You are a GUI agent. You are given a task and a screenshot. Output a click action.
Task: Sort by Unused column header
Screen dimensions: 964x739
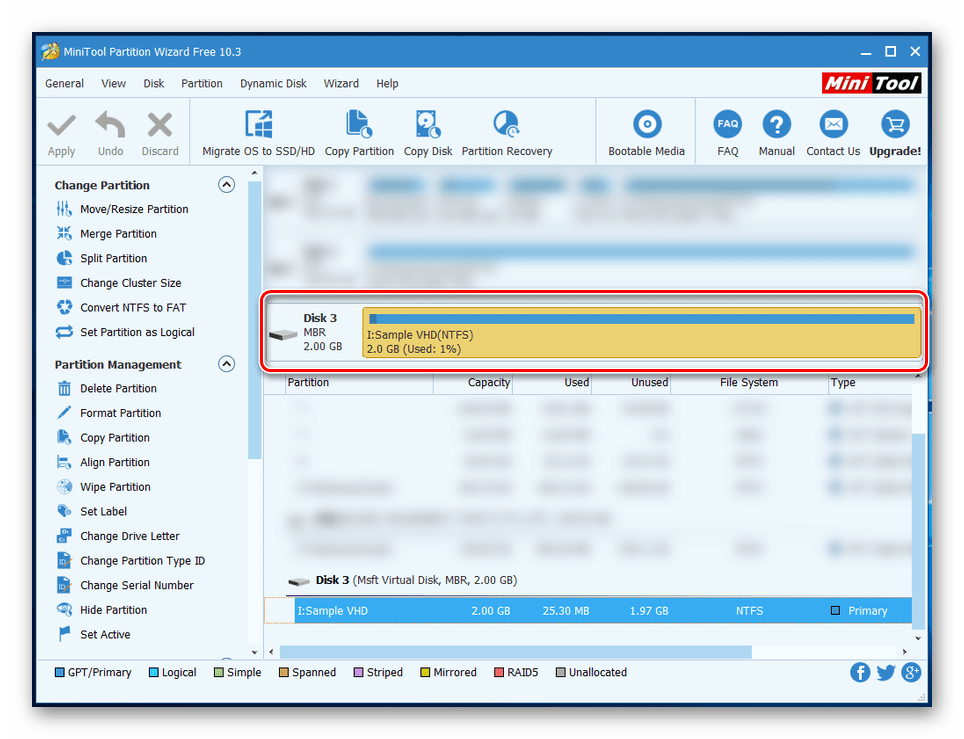coord(631,382)
